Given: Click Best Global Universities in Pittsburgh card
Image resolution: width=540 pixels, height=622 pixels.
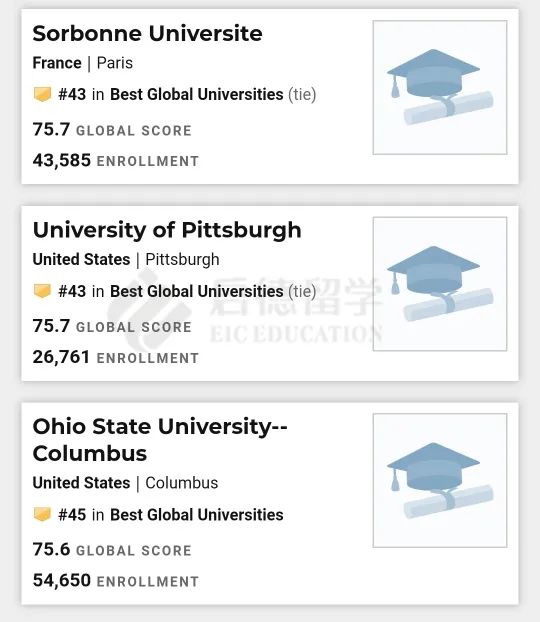Looking at the screenshot, I should 197,291.
